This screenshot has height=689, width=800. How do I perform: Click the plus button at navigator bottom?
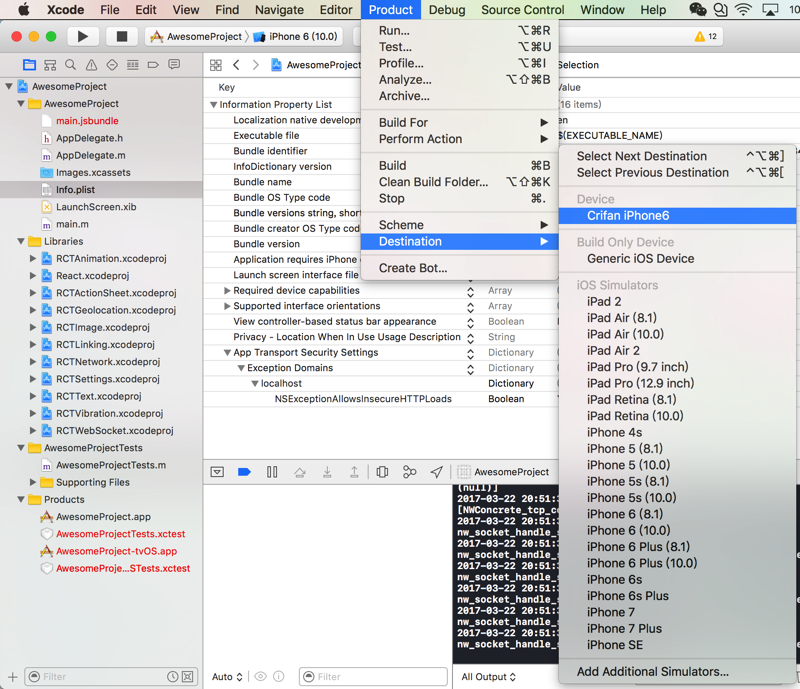(x=13, y=677)
